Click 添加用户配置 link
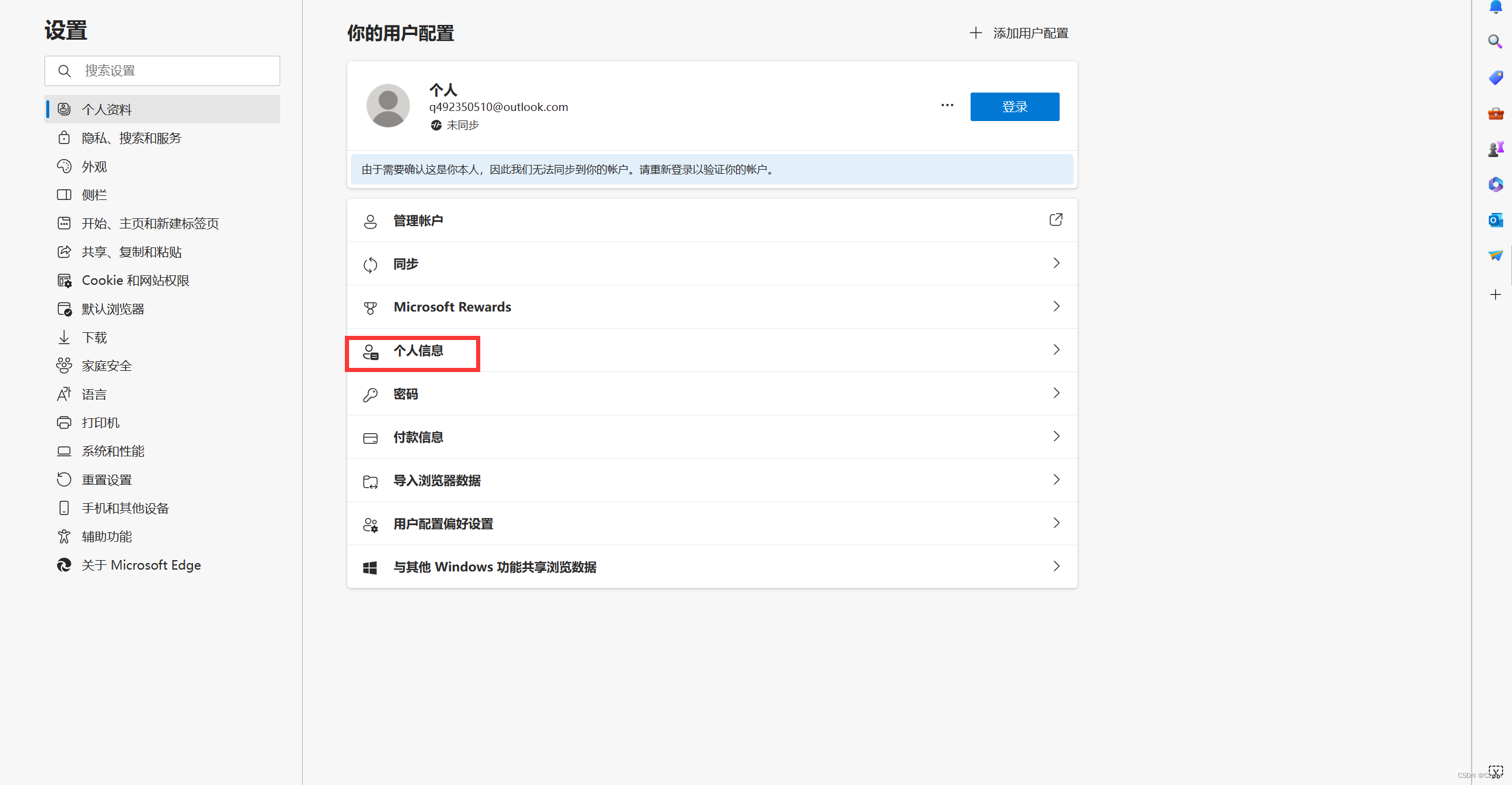This screenshot has height=785, width=1512. coord(1019,33)
